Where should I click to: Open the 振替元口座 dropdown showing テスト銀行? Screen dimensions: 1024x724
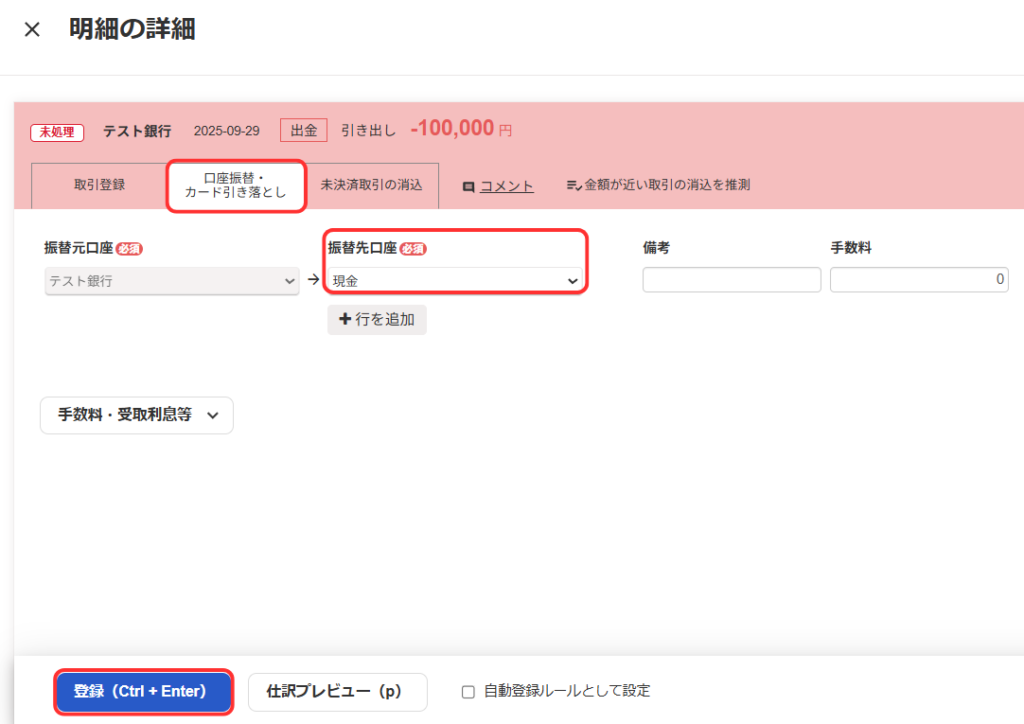click(170, 281)
